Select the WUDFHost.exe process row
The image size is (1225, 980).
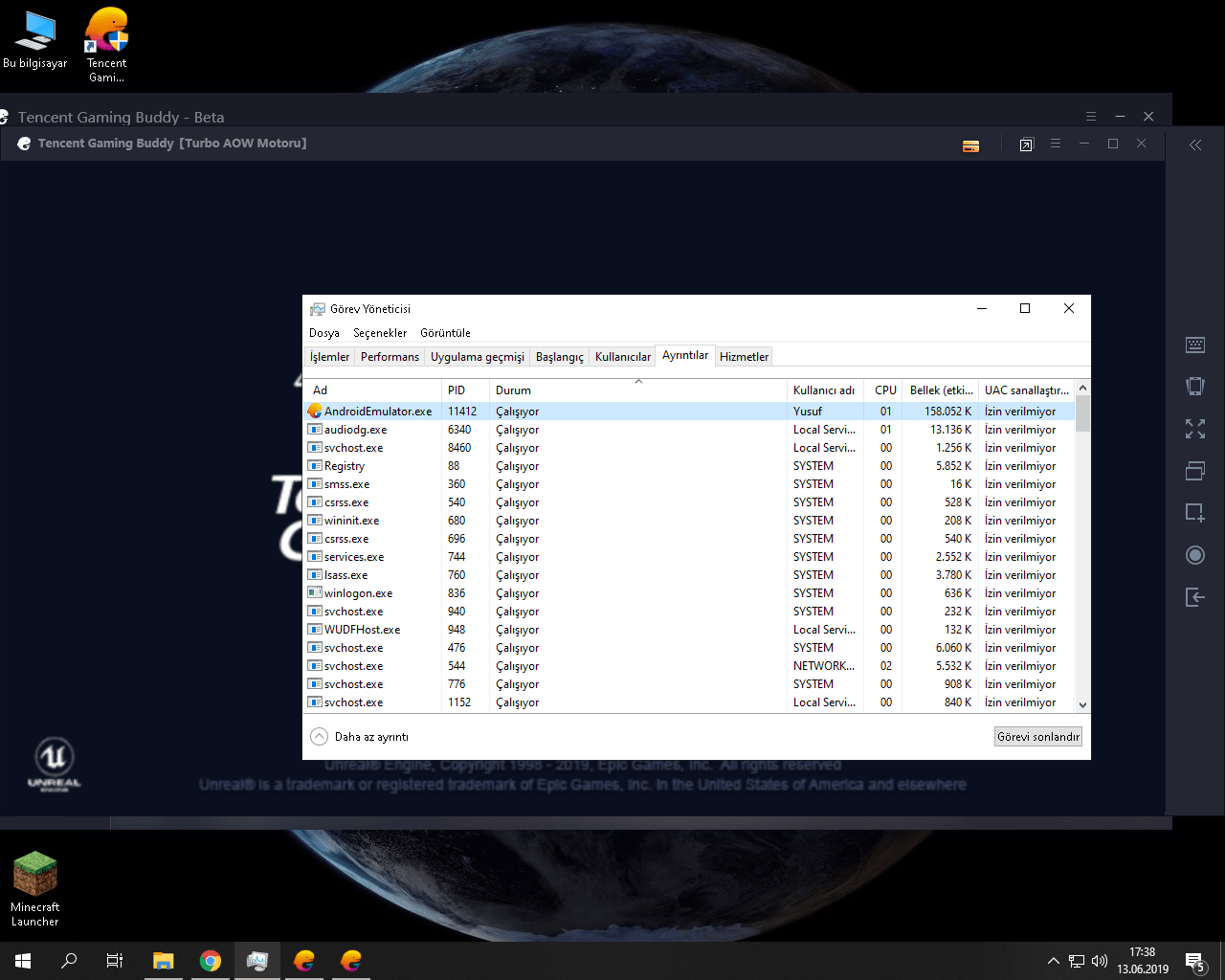tap(690, 630)
